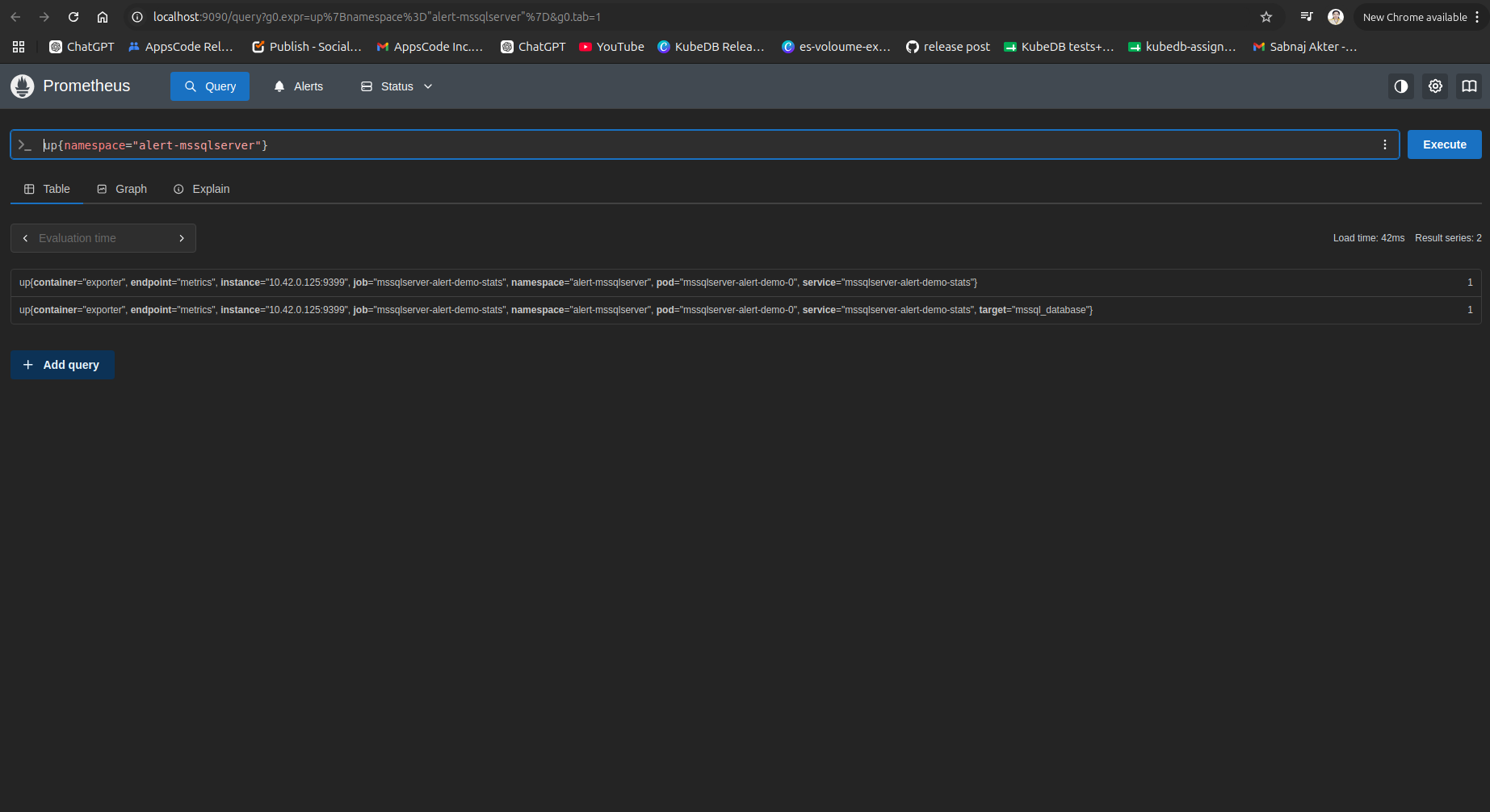
Task: Click the Load time: 42ms text
Action: click(x=1368, y=238)
